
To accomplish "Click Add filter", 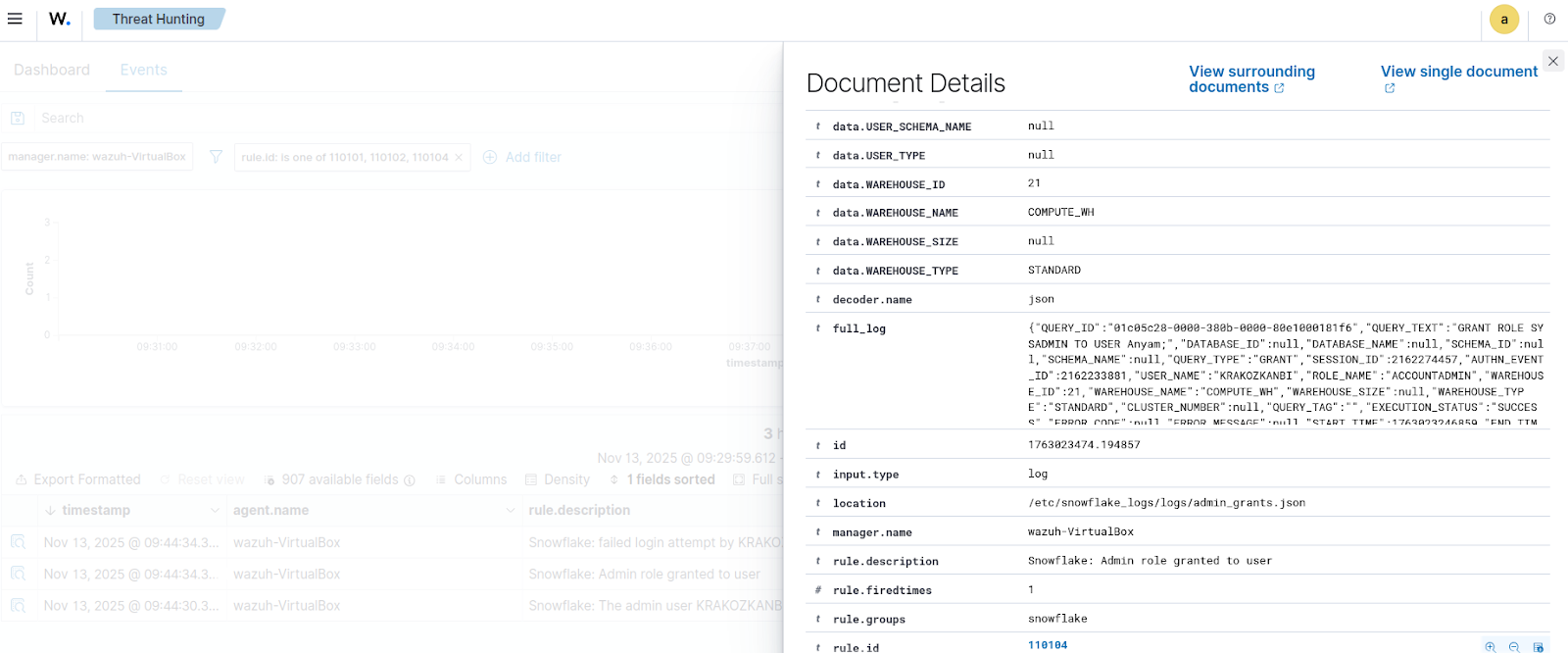I will coord(522,157).
